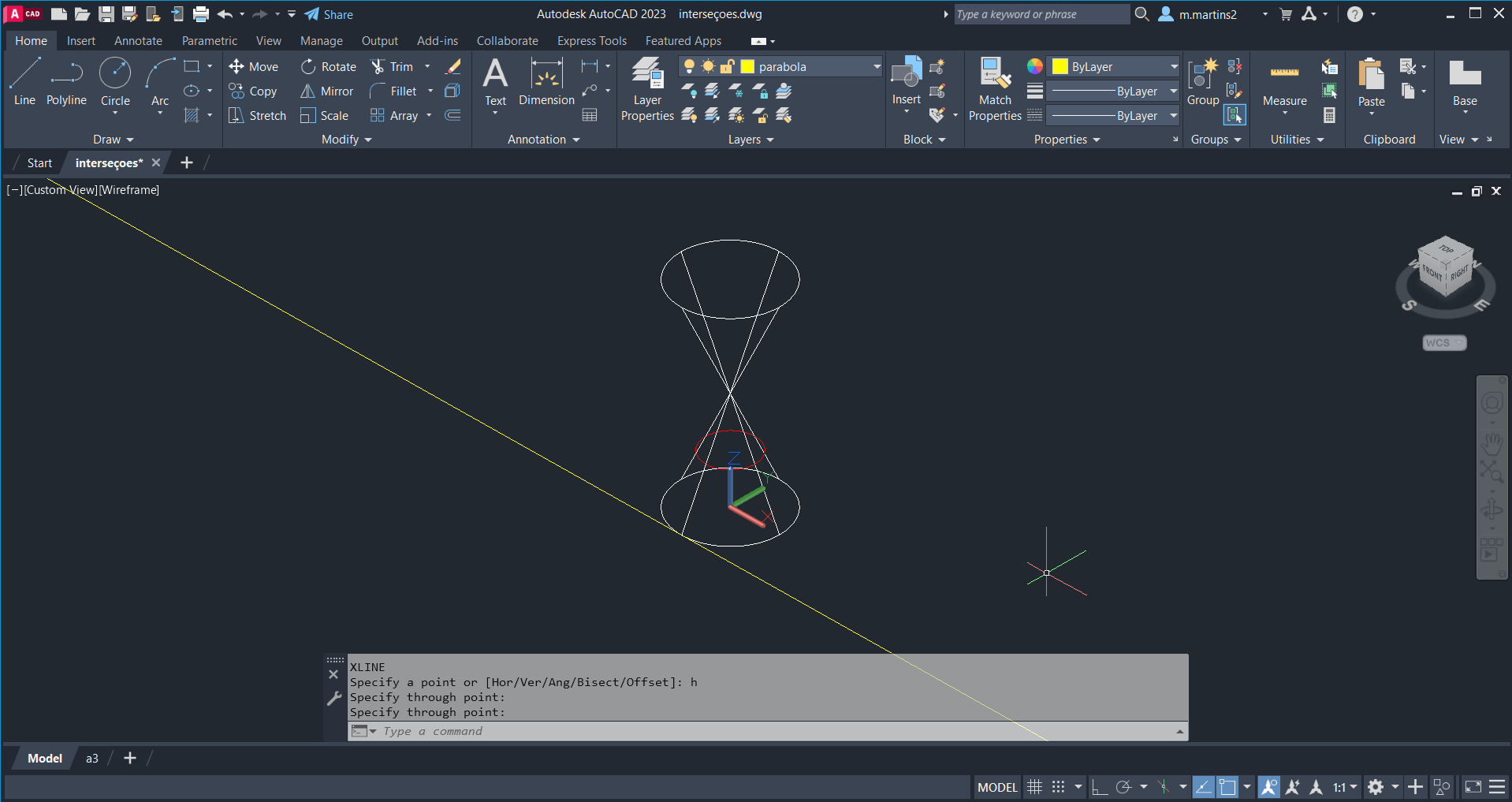
Task: Open the a3 layout tab
Action: (92, 759)
